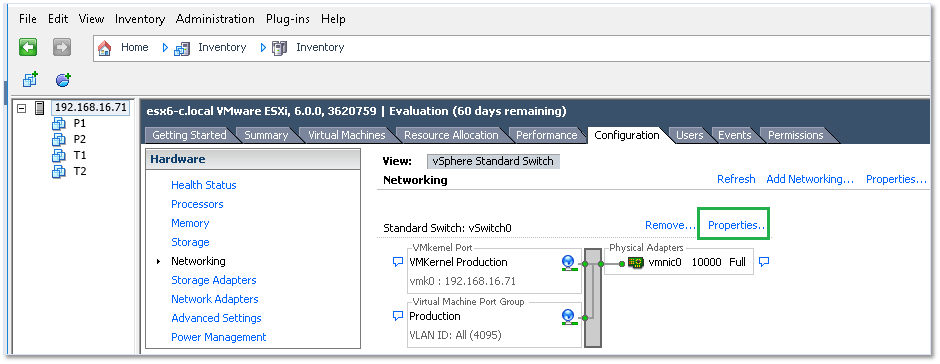This screenshot has height=364, width=940.
Task: Open Network Adapters in Hardware list
Action: (215, 299)
